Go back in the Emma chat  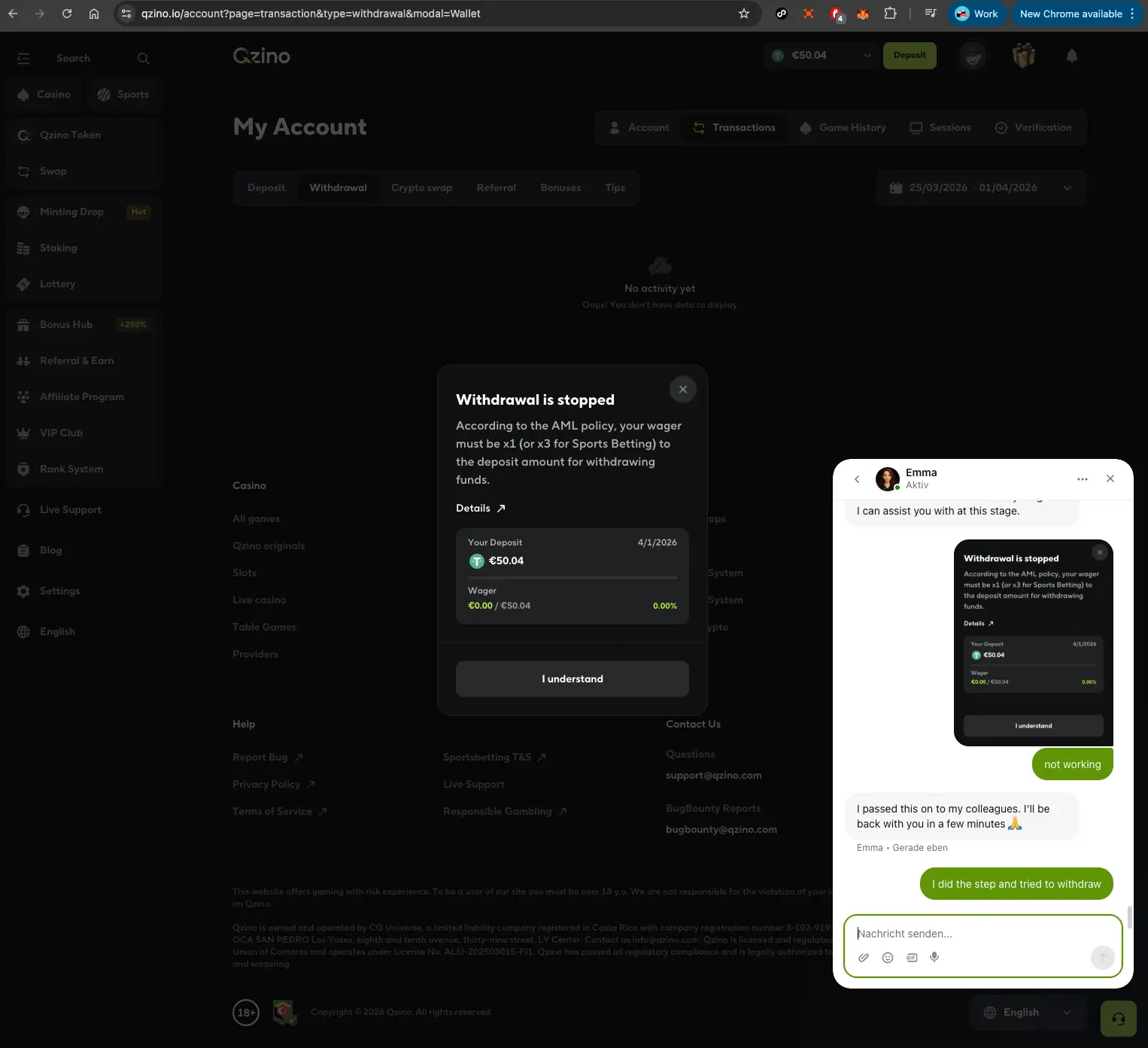click(x=857, y=479)
